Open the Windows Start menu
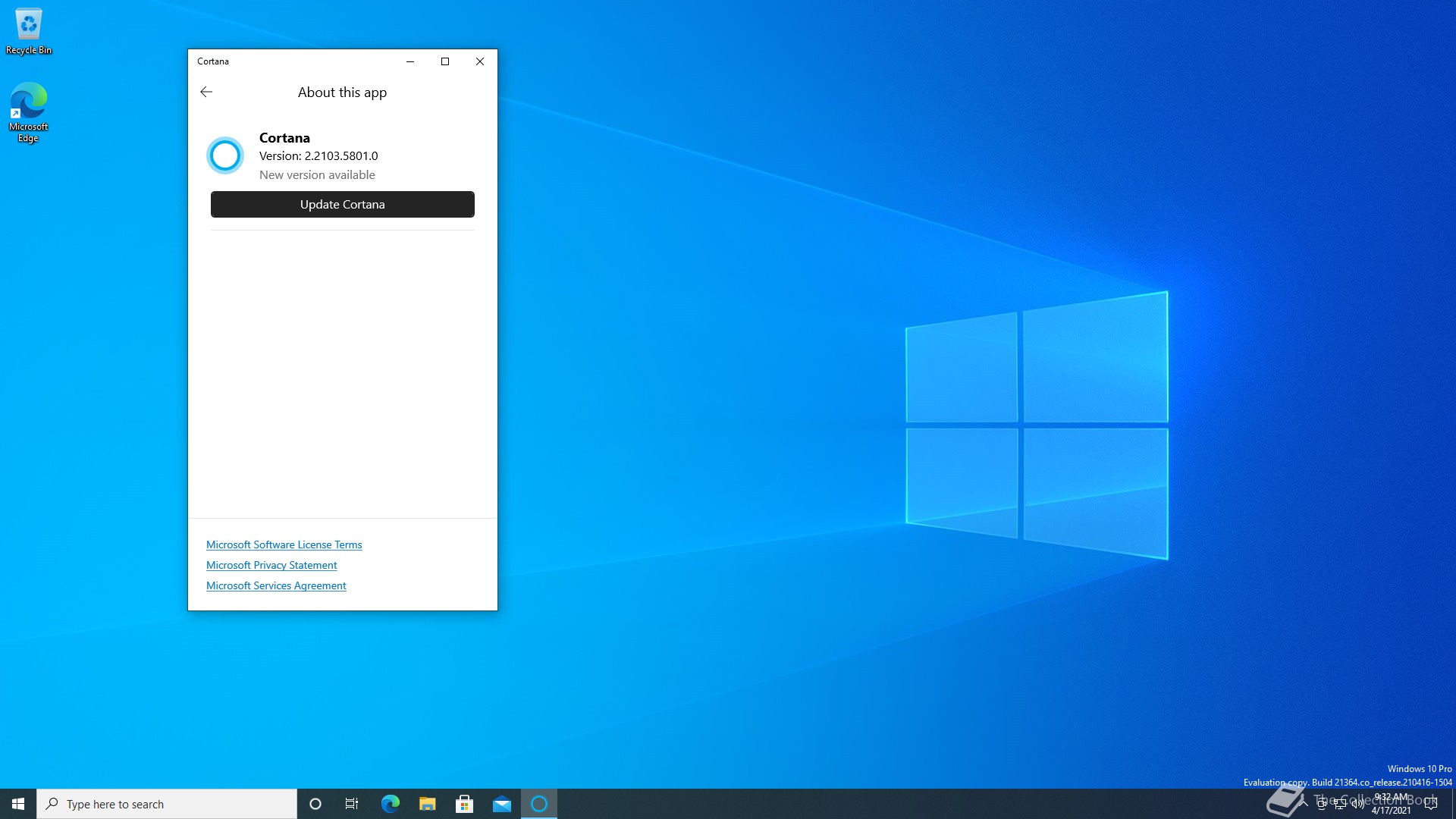This screenshot has height=819, width=1456. coord(18,804)
